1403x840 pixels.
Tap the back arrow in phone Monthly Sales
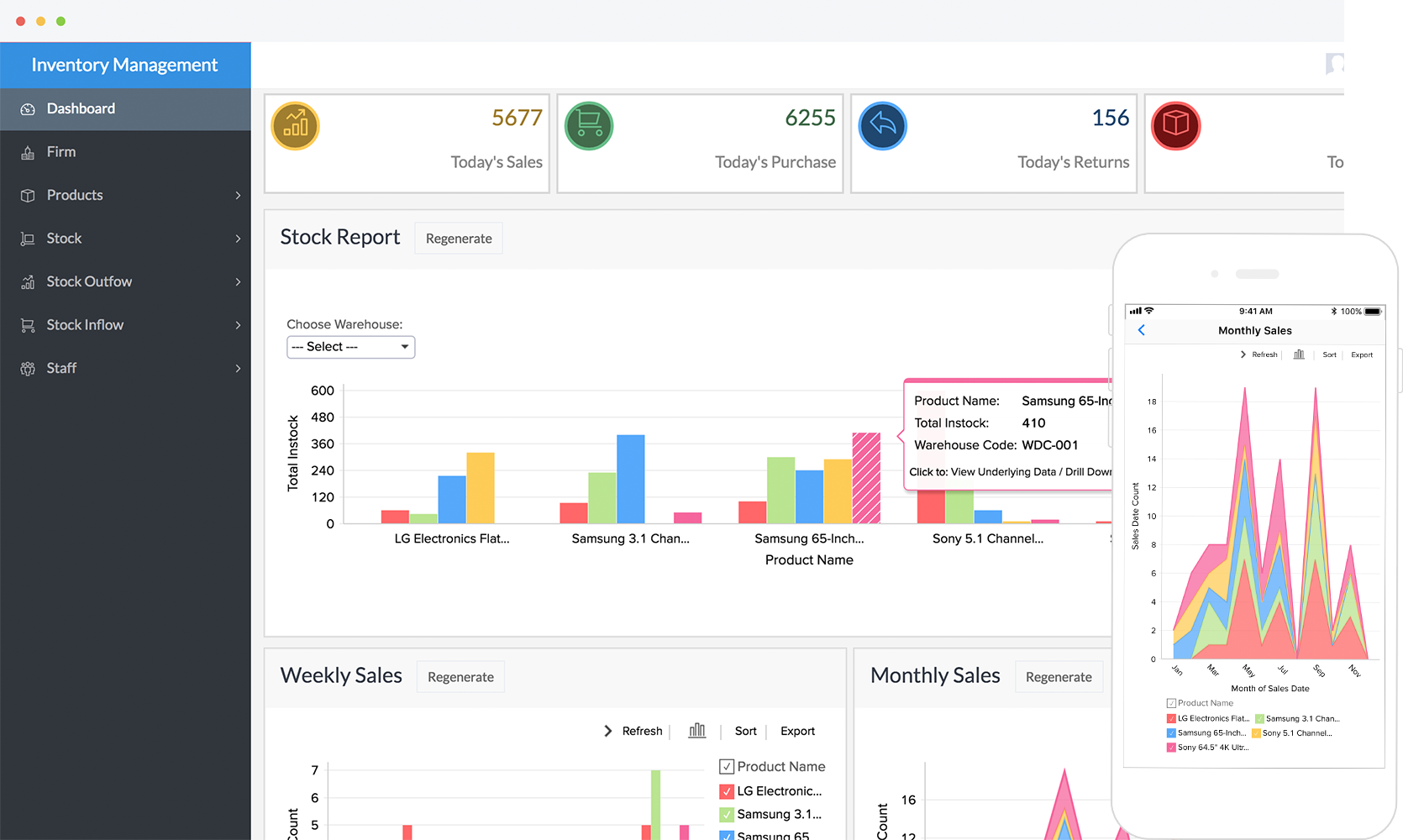[1141, 330]
